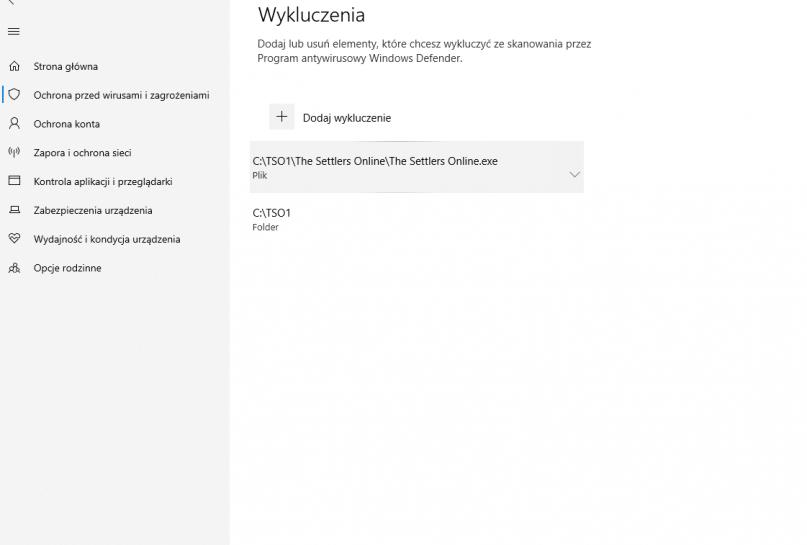Open Zabezpieczenia urządzenia page
The width and height of the screenshot is (807, 545).
coord(93,210)
